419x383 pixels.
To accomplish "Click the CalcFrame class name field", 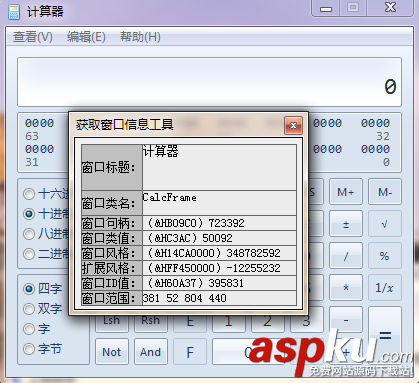I will (219, 203).
